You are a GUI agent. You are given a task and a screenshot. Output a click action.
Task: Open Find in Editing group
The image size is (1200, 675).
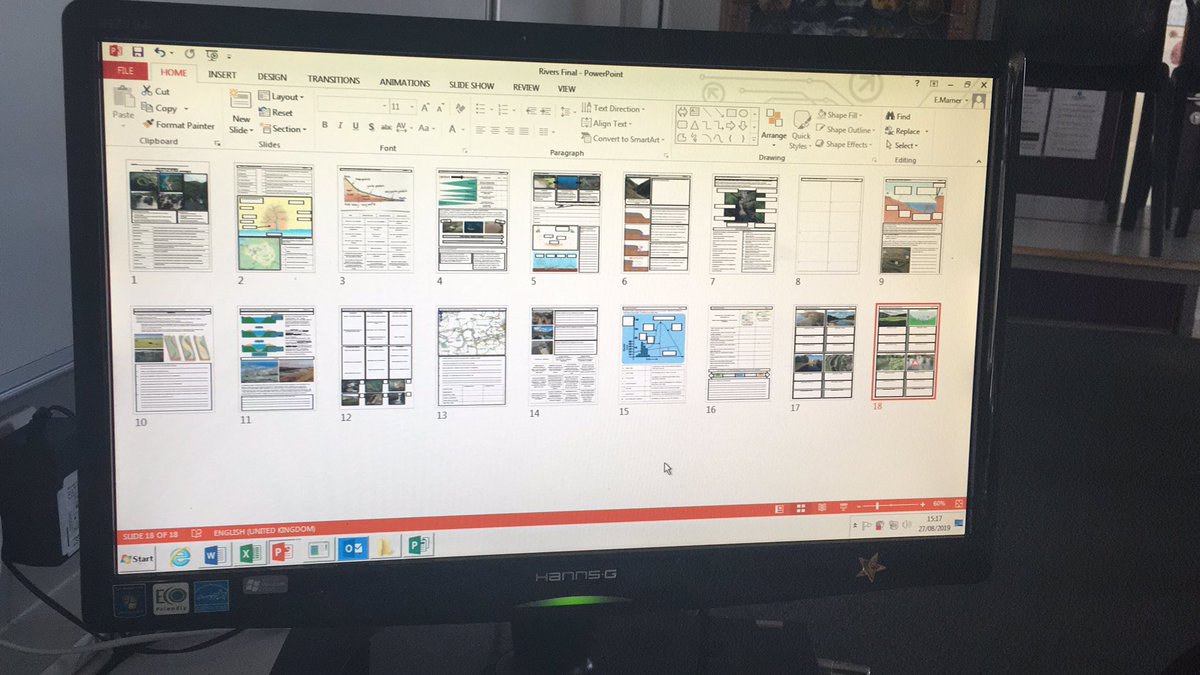pos(897,117)
